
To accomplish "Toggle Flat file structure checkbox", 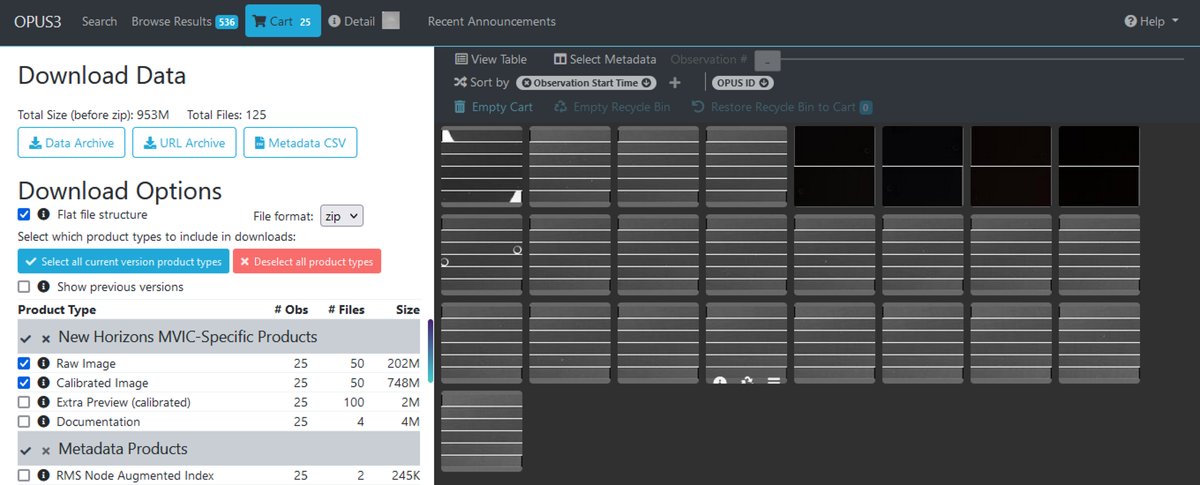I will (x=24, y=215).
